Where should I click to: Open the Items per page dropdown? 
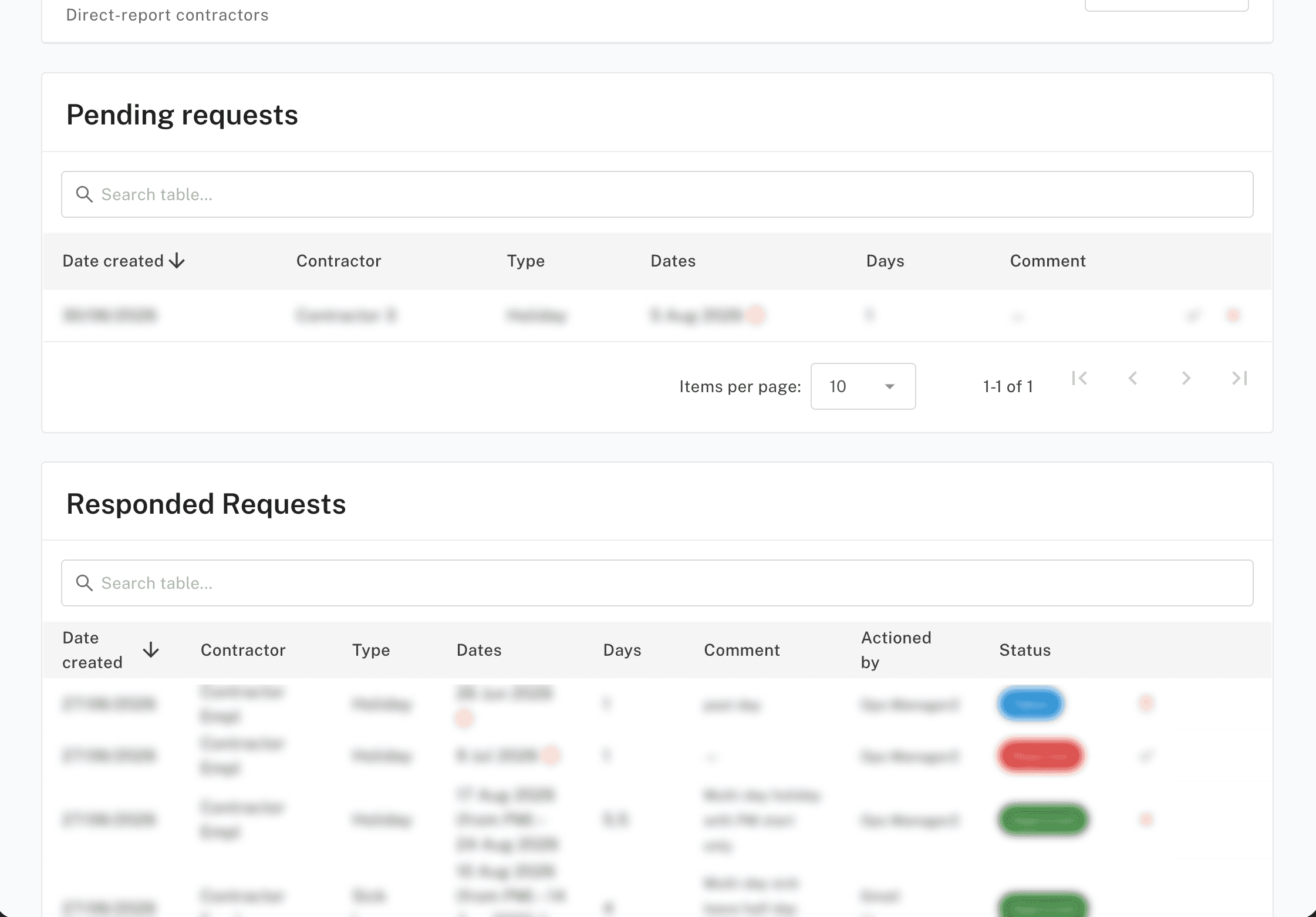[863, 386]
